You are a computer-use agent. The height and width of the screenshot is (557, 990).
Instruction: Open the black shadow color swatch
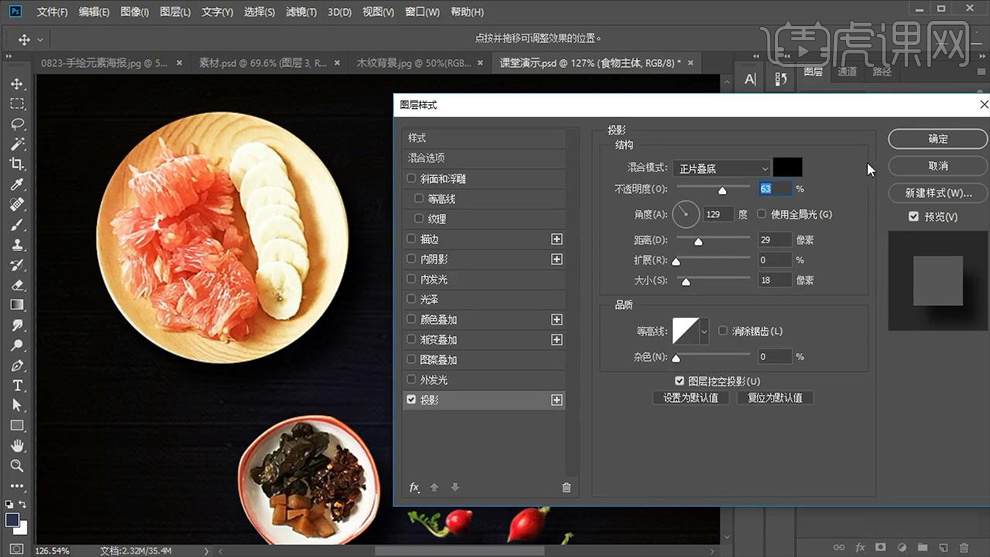787,167
